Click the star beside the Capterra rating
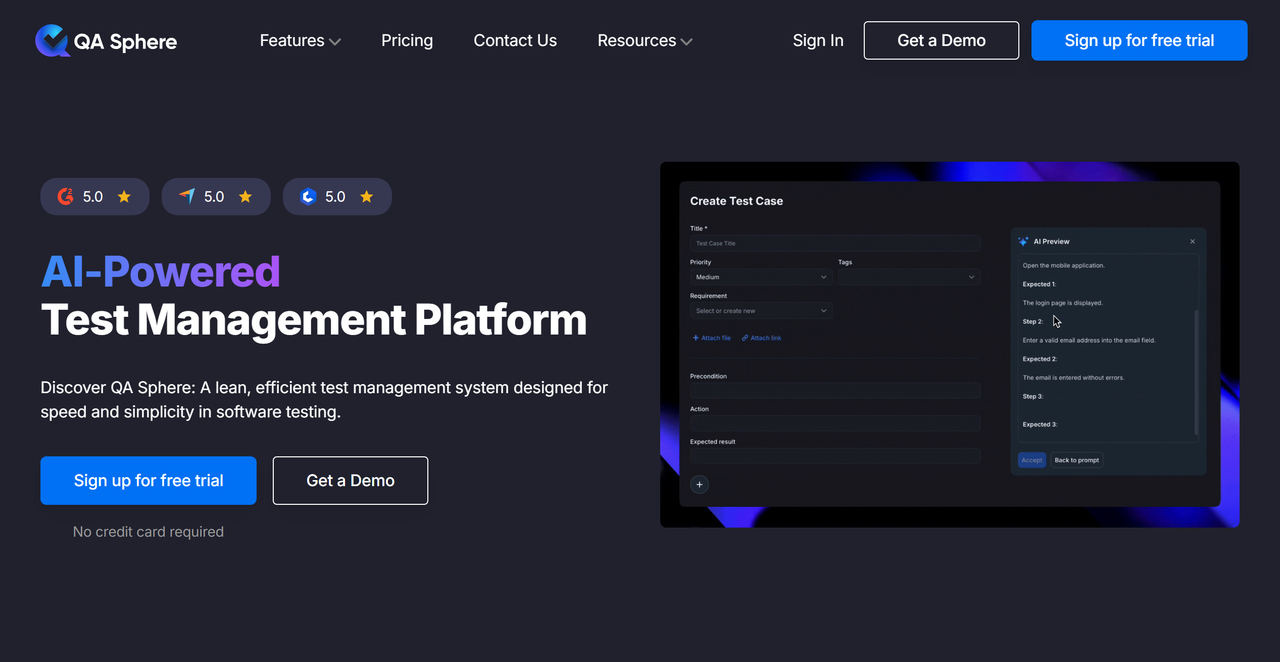The height and width of the screenshot is (662, 1280). click(x=245, y=197)
